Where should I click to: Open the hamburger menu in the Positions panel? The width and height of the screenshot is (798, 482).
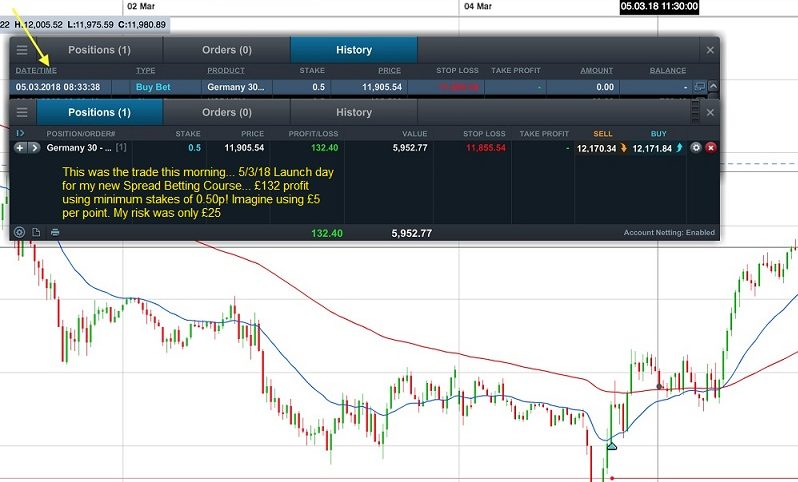tap(22, 113)
